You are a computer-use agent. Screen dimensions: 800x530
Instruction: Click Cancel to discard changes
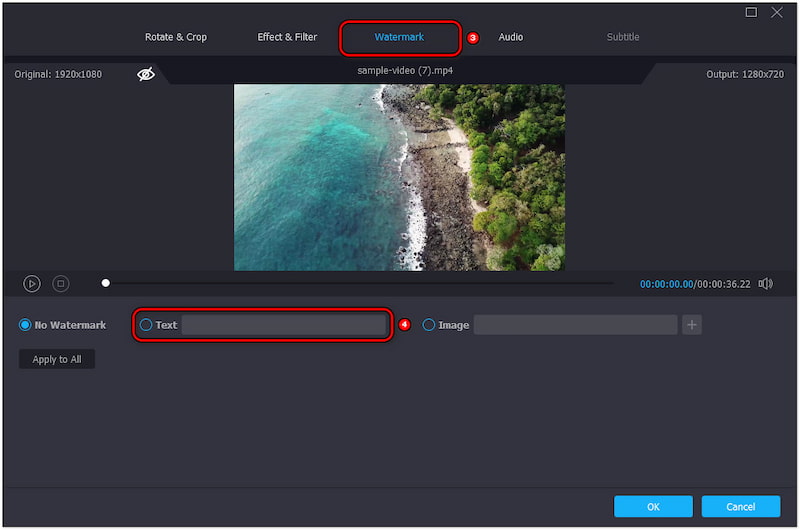(741, 506)
